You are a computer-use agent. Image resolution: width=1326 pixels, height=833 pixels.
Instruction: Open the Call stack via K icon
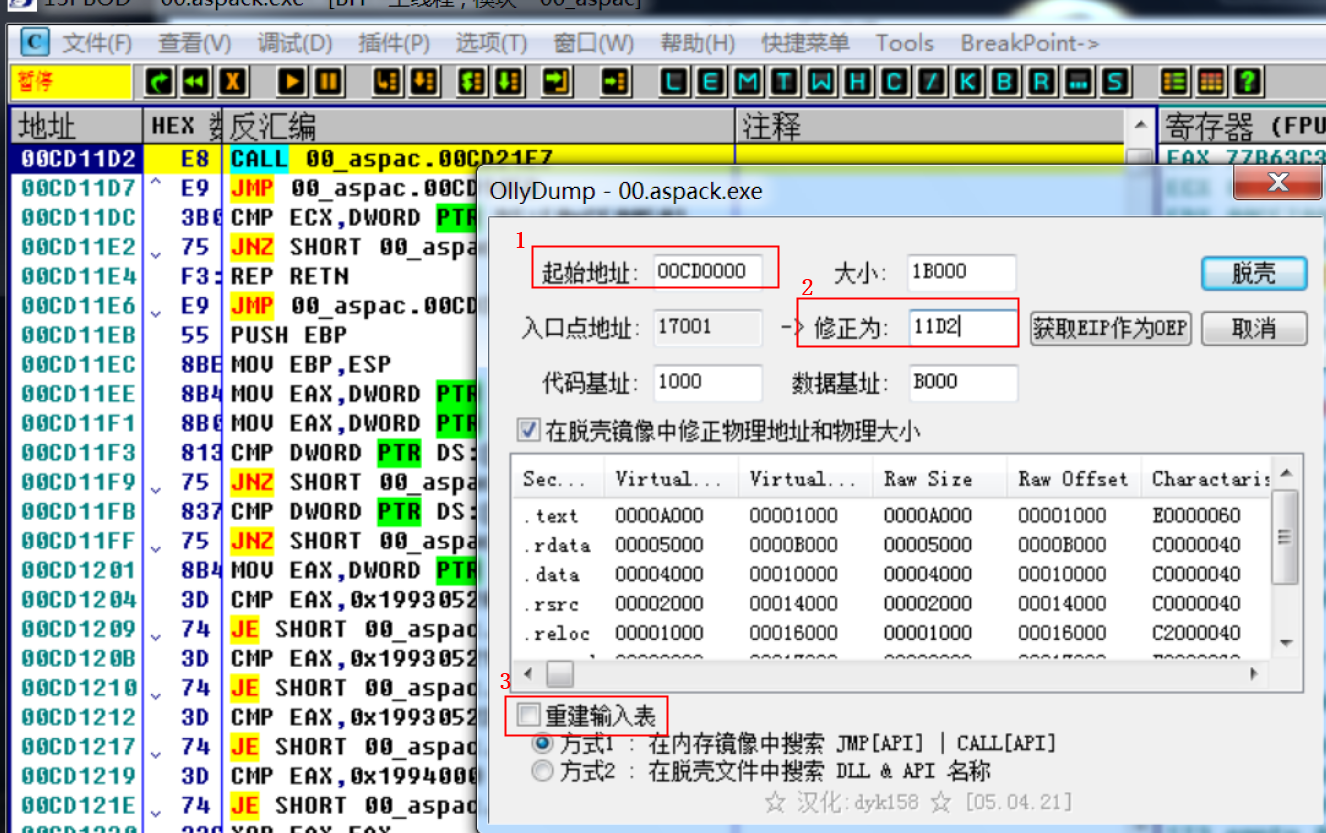click(x=968, y=81)
